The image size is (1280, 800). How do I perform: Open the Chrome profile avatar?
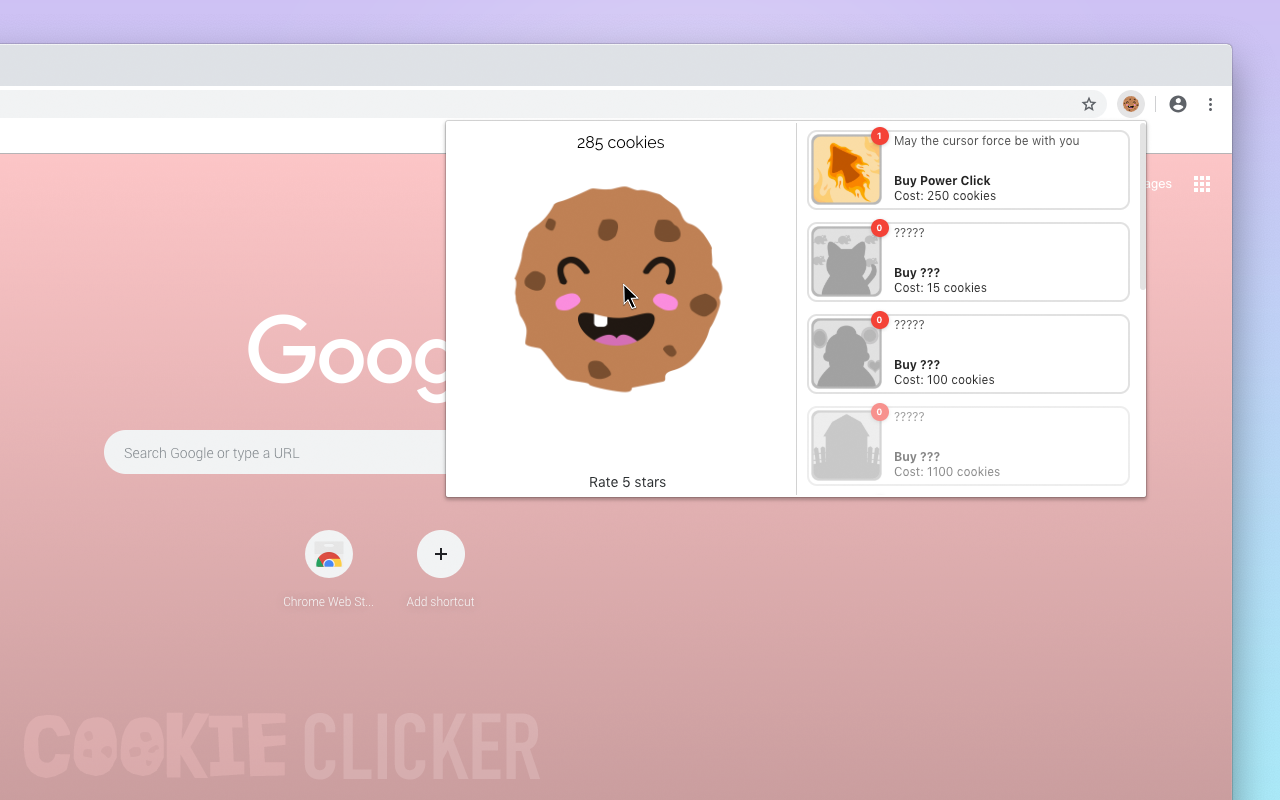pos(1177,104)
